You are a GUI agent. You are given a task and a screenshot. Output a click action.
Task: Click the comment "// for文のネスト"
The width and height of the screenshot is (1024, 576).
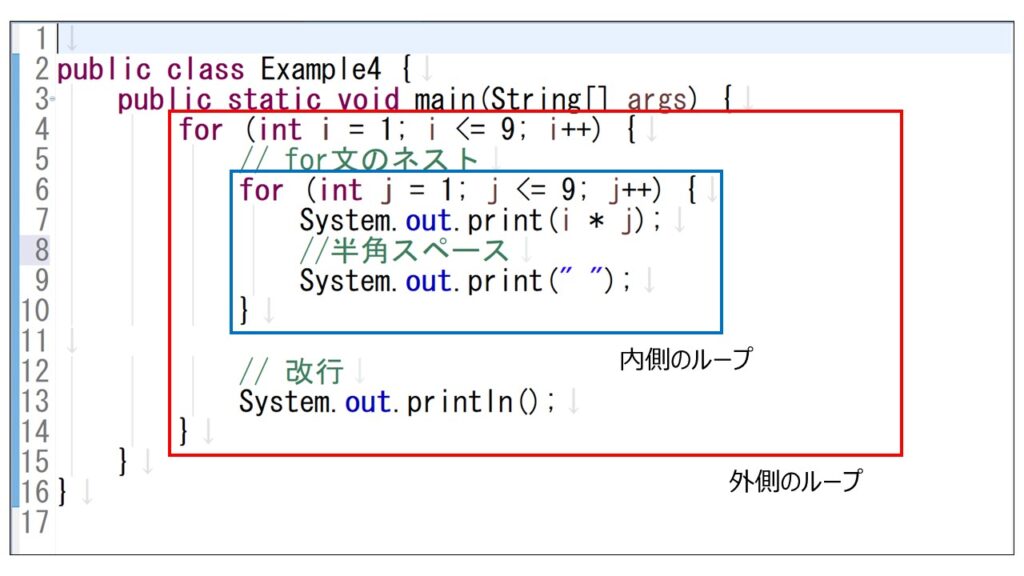tap(359, 159)
